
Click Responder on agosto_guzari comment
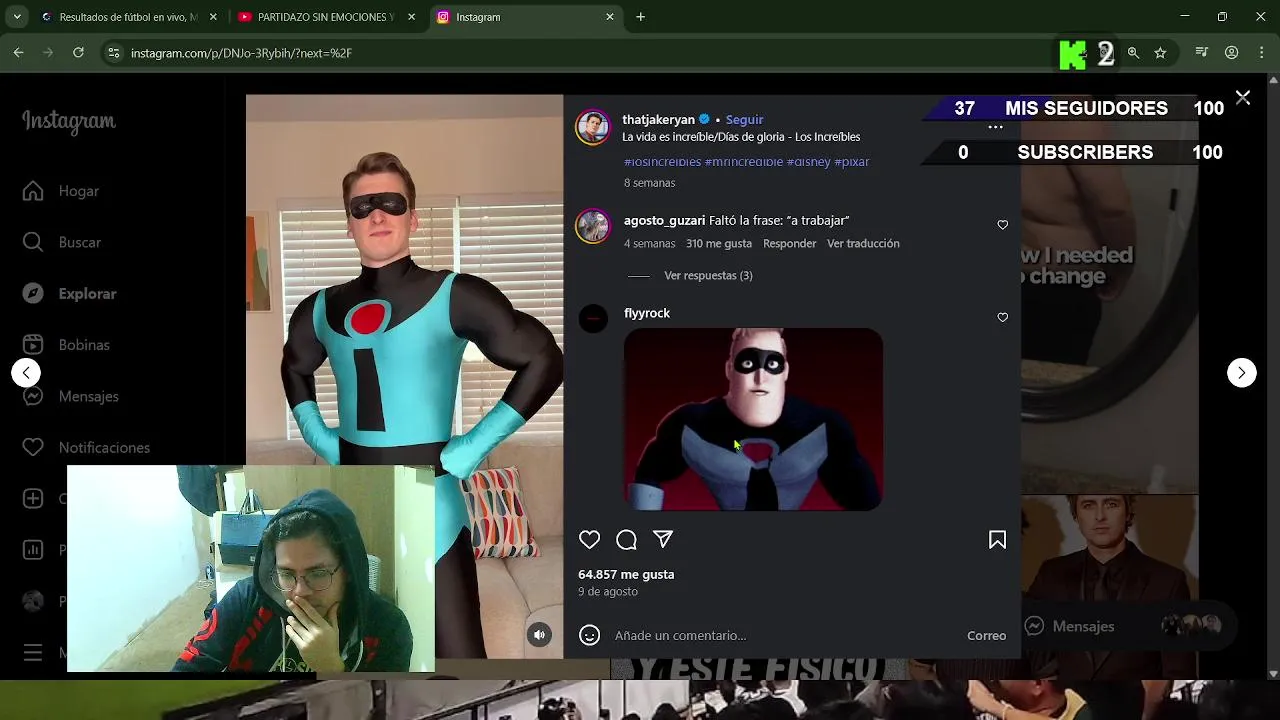coord(789,243)
